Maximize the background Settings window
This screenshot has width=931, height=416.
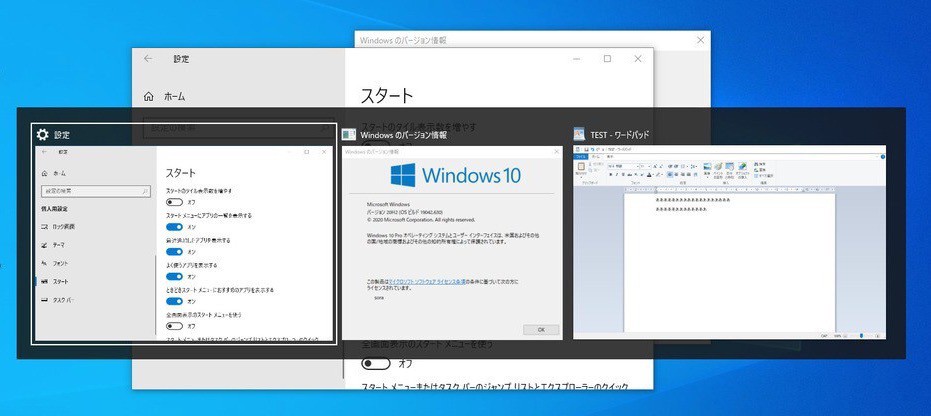coord(607,59)
